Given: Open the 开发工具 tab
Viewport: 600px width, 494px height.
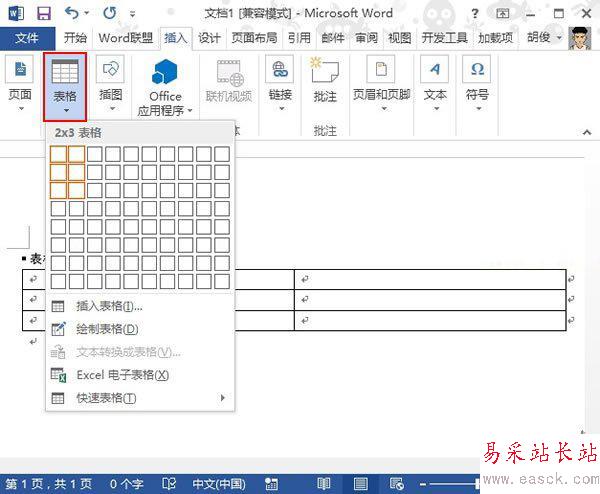Looking at the screenshot, I should coord(445,38).
